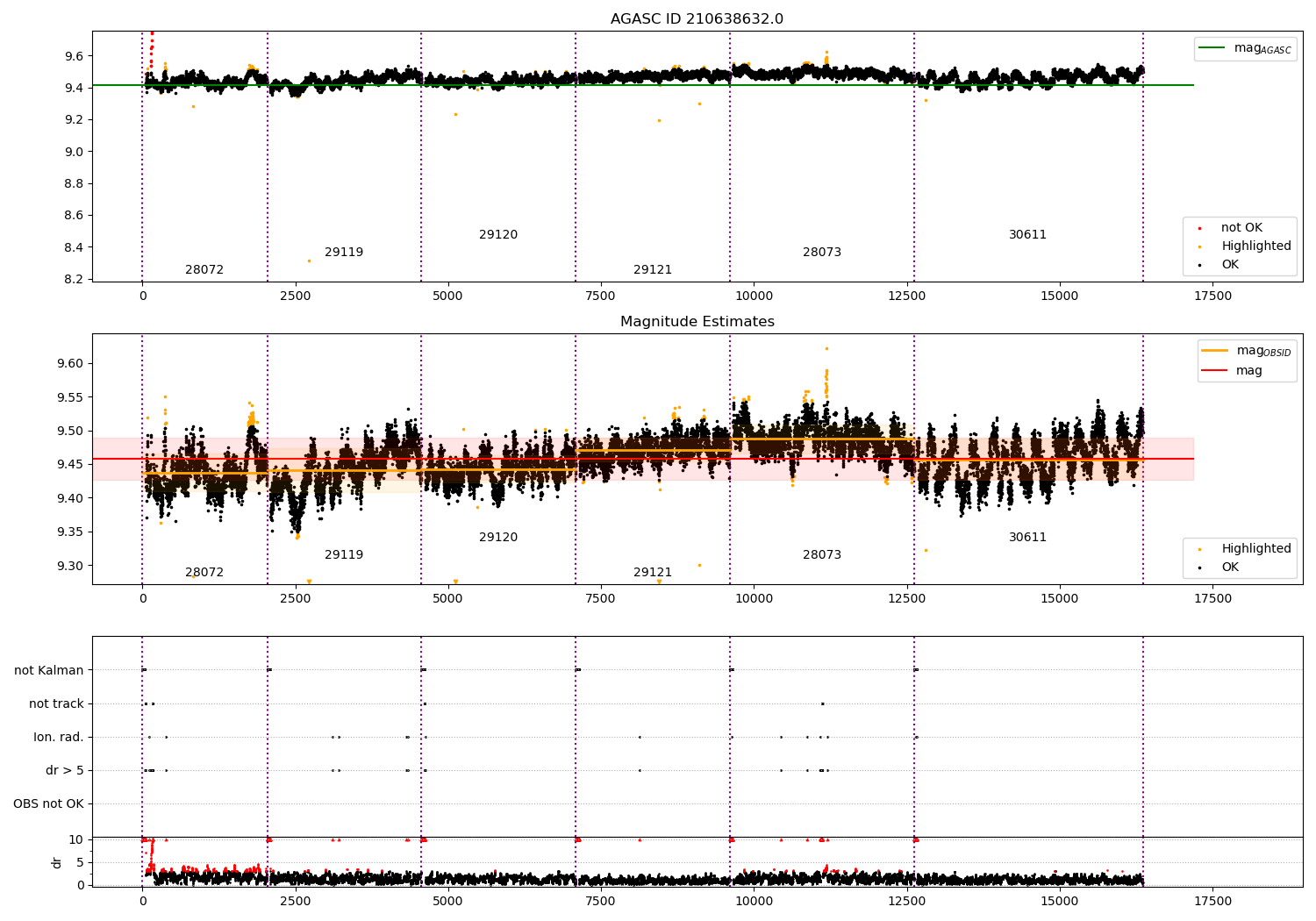Screen dimensions: 1316x921
Task: Click the mag AGASC legend label in top plot
Action: 1262,48
